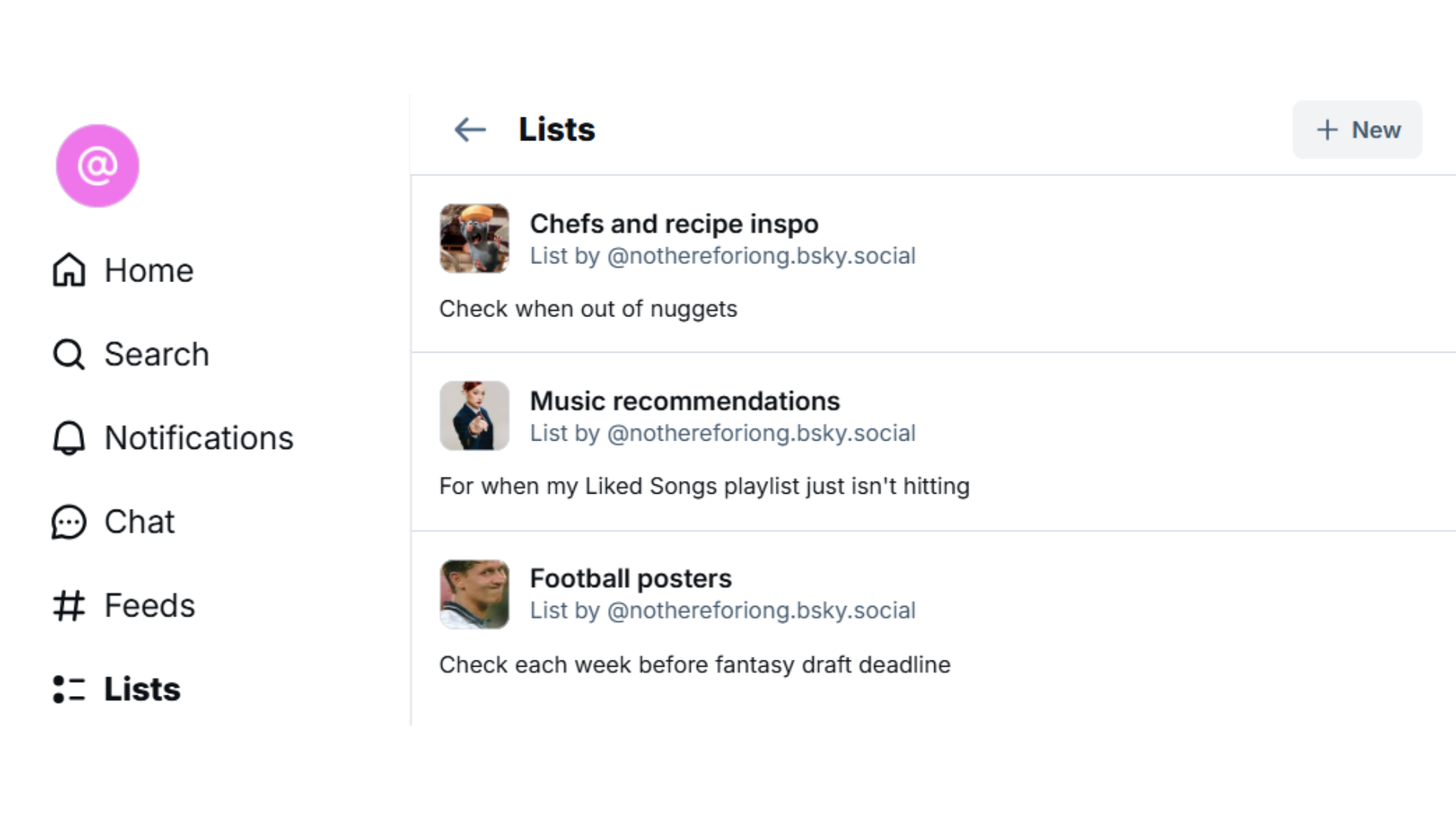
Task: Open the Chefs and recipe inspo list
Action: [673, 224]
